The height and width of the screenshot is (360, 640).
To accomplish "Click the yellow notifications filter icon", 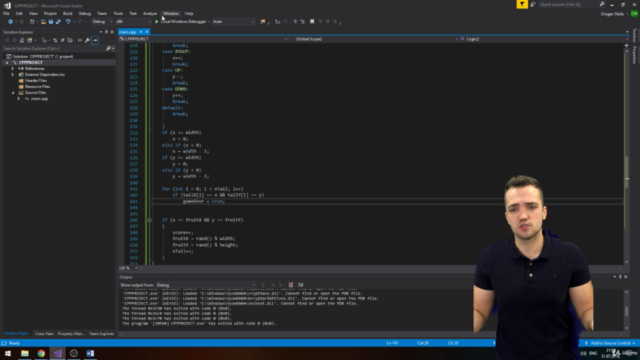I will point(522,4).
